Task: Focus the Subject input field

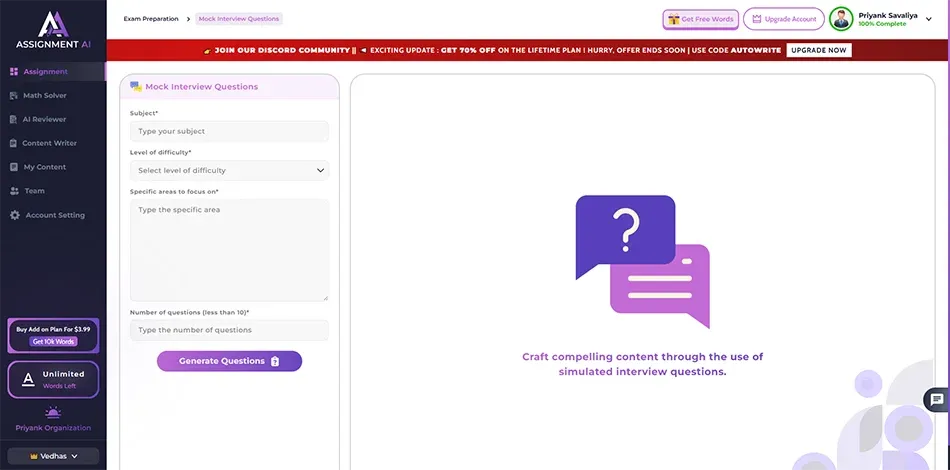Action: pyautogui.click(x=229, y=131)
